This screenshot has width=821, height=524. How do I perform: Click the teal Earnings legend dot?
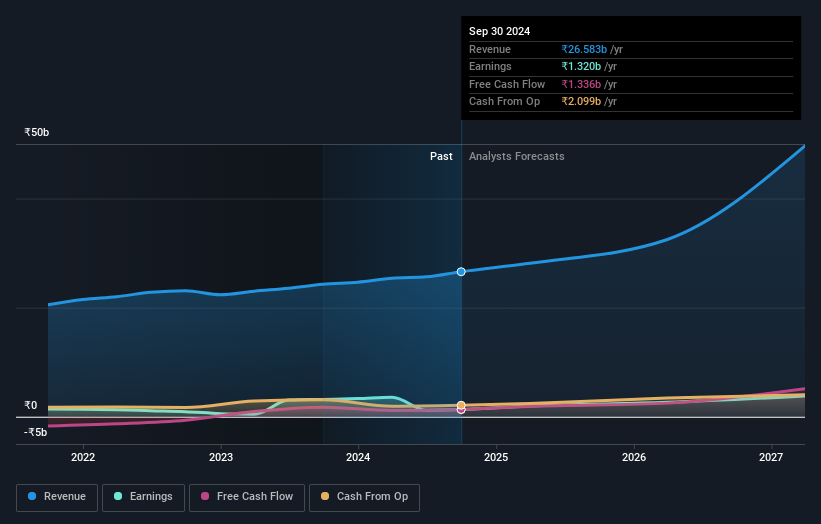click(x=118, y=496)
